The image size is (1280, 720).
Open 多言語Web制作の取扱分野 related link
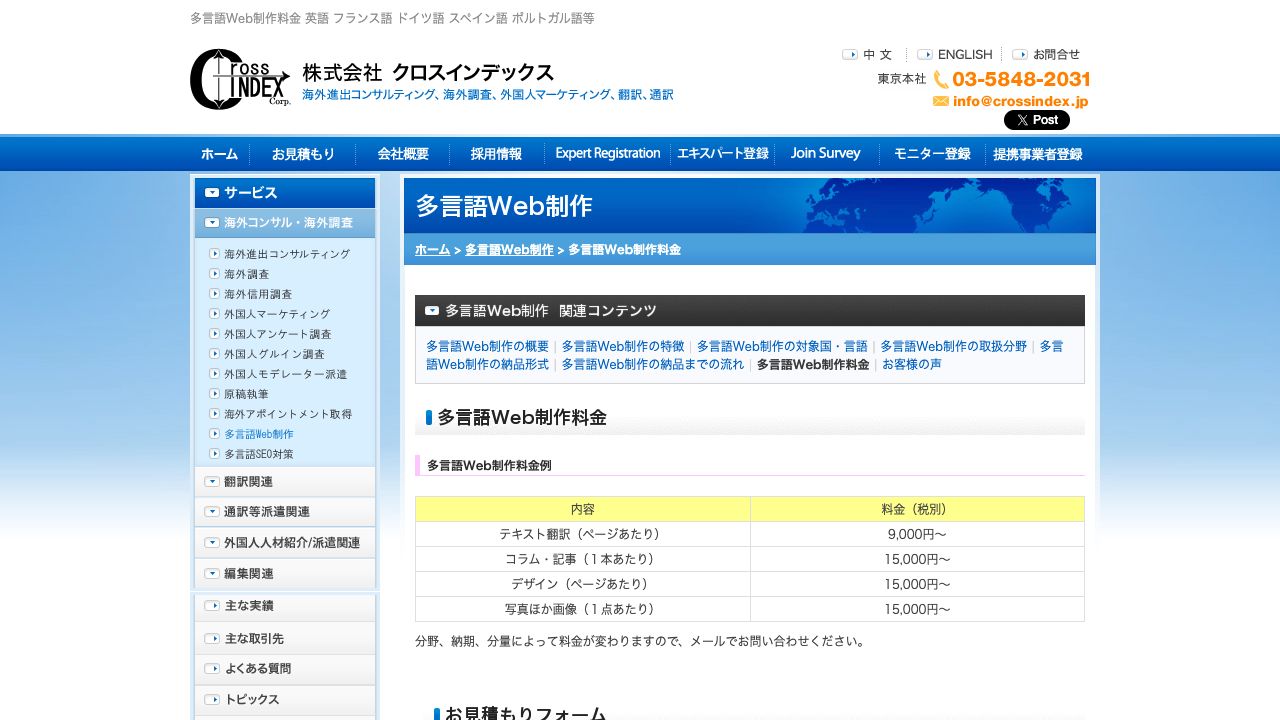click(x=953, y=346)
